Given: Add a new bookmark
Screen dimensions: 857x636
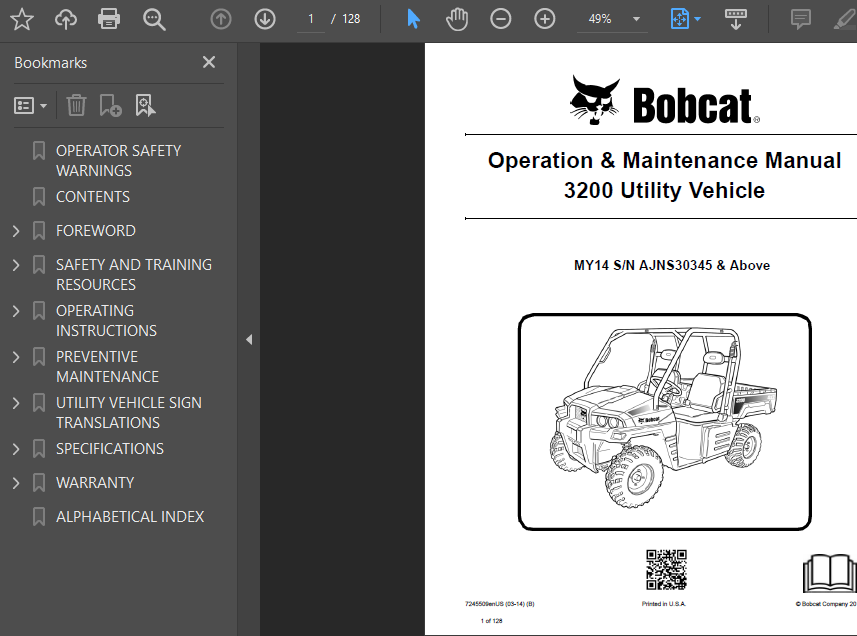Looking at the screenshot, I should coord(110,105).
